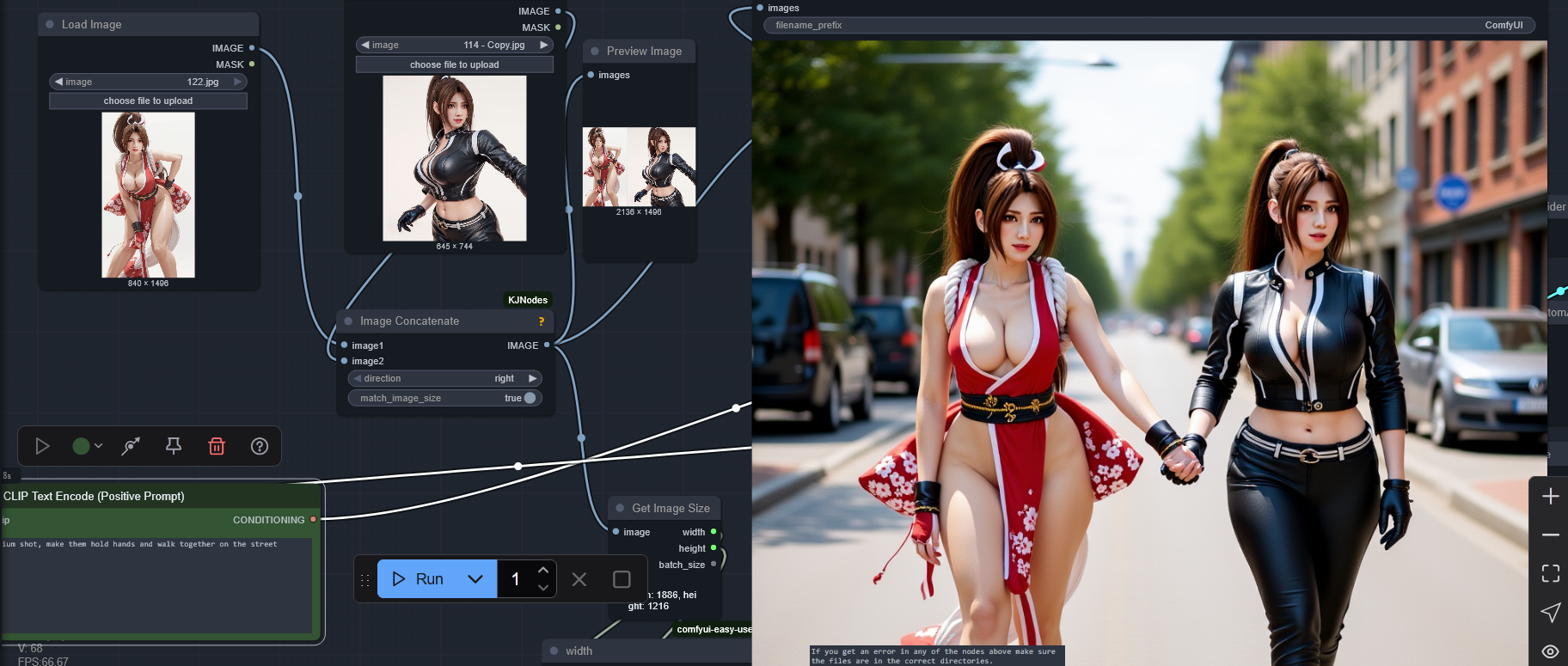Open node help question mark icon
Screen dimensions: 1568x666
click(x=260, y=446)
